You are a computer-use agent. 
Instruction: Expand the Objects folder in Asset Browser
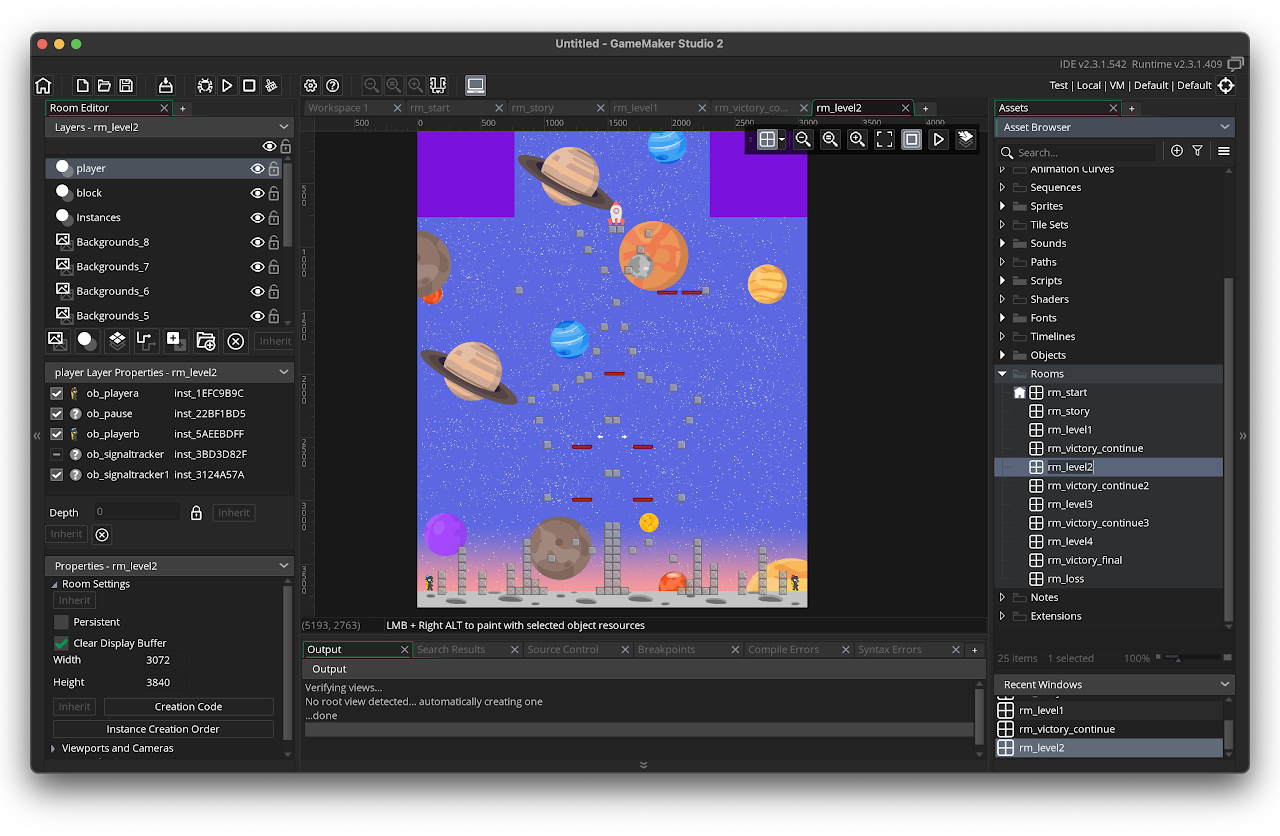(1002, 355)
